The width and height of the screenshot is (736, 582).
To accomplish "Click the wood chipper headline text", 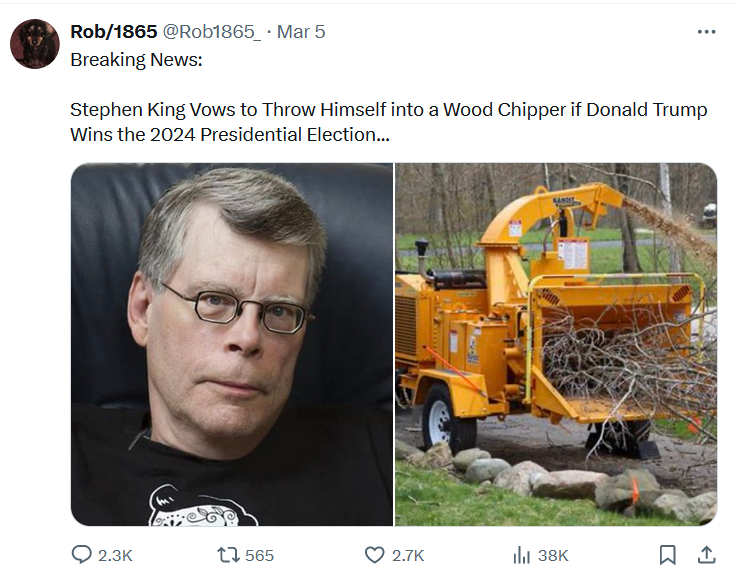I will (x=388, y=110).
